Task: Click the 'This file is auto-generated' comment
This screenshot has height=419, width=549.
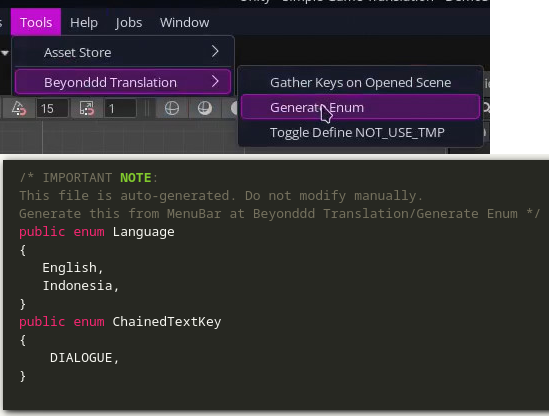Action: pyautogui.click(x=221, y=196)
